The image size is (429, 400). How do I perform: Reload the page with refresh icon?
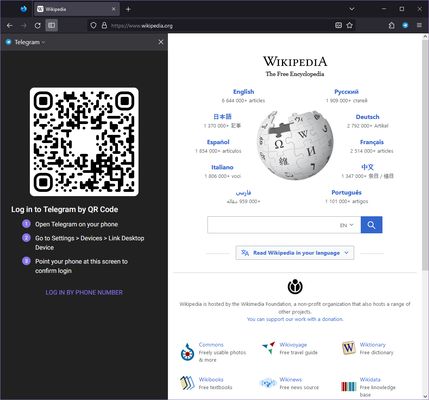[x=37, y=25]
